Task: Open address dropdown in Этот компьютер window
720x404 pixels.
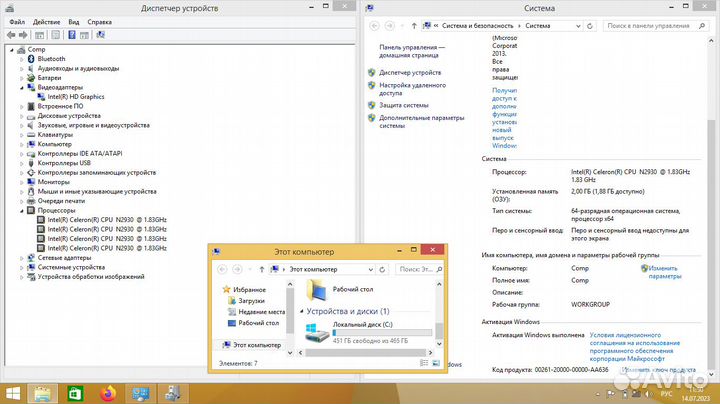Action: click(371, 269)
